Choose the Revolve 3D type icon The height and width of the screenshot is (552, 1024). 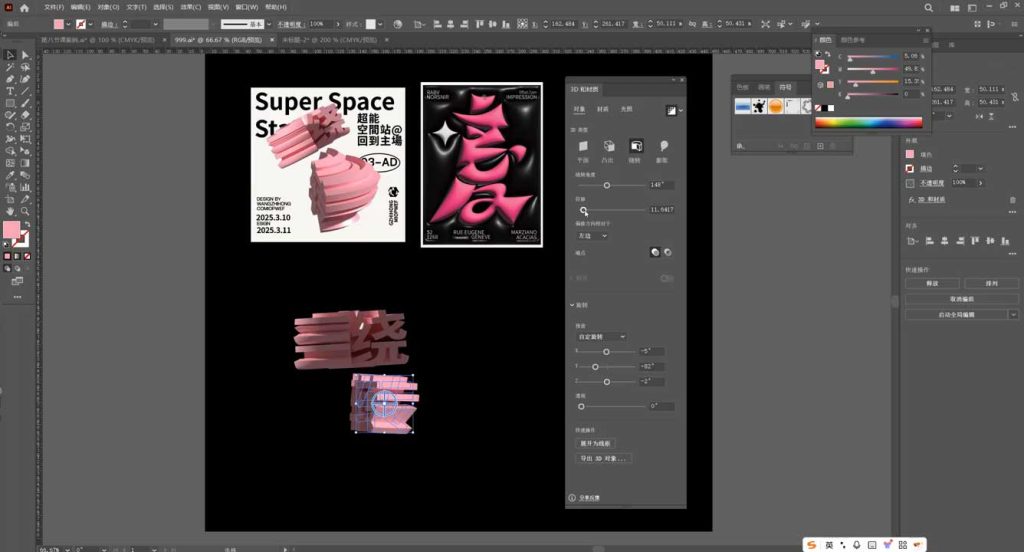(635, 146)
